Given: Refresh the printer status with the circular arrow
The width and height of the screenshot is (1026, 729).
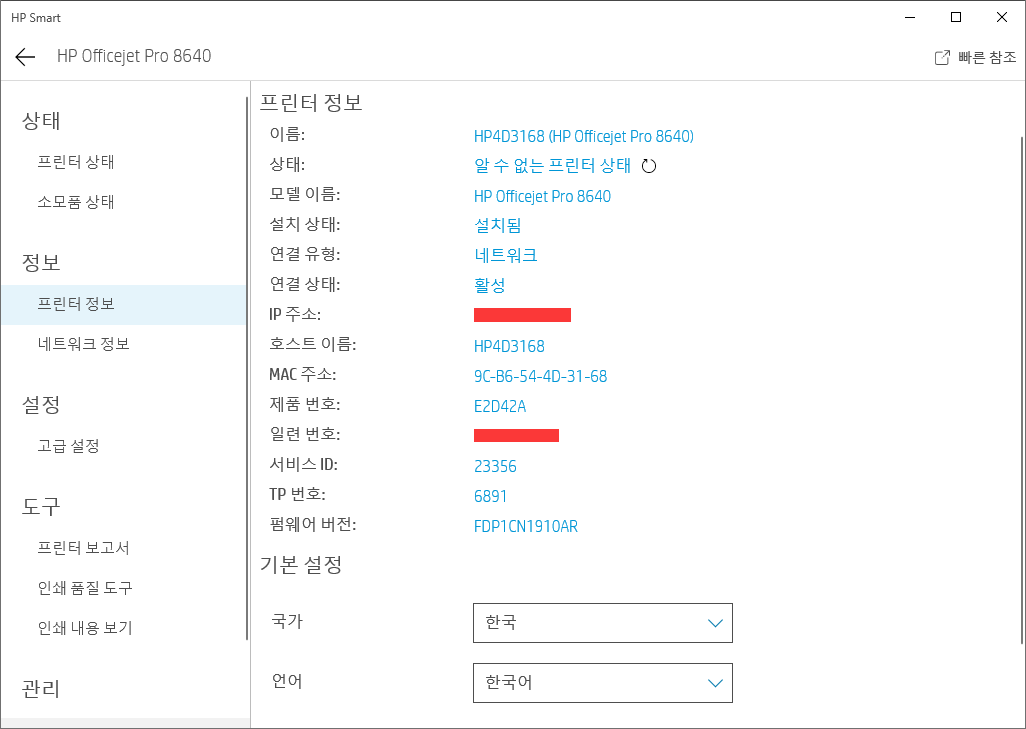Looking at the screenshot, I should click(648, 166).
